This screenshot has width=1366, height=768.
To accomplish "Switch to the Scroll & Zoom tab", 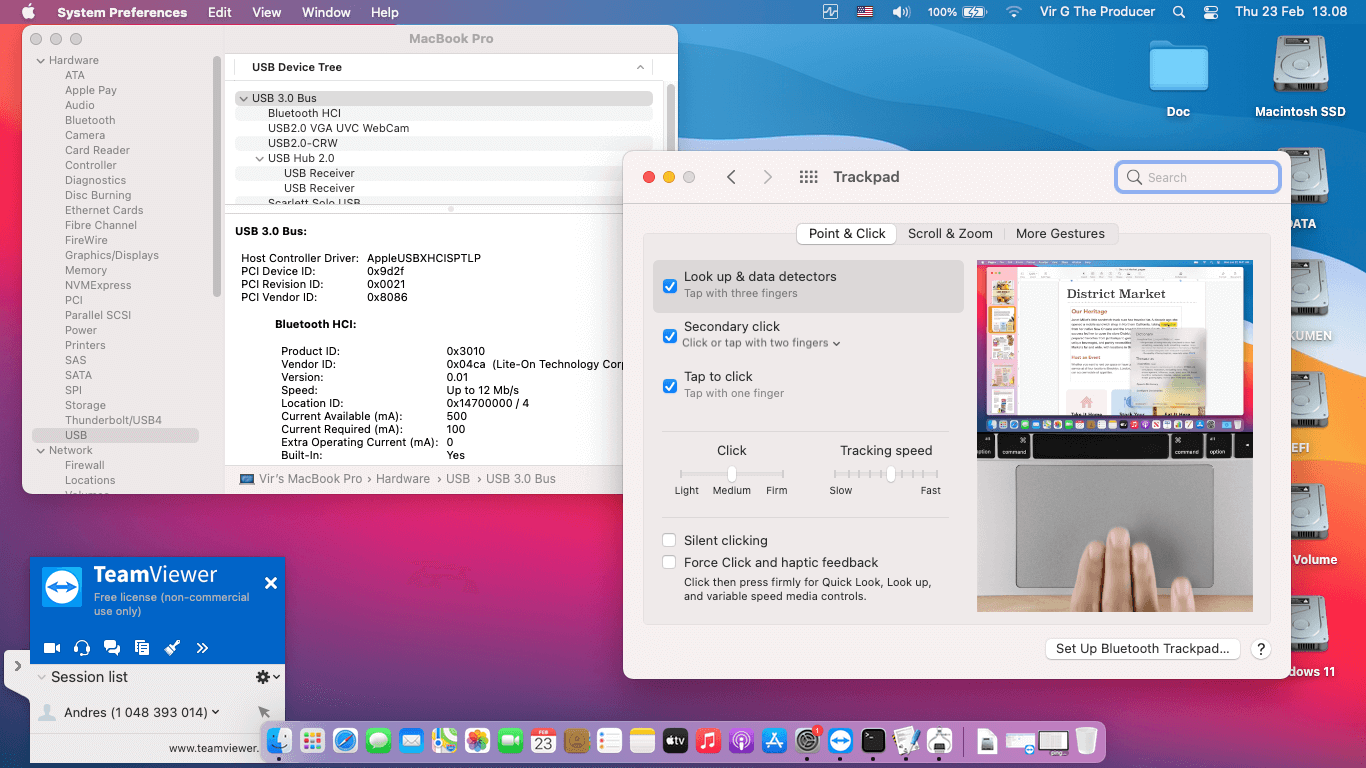I will (x=950, y=233).
